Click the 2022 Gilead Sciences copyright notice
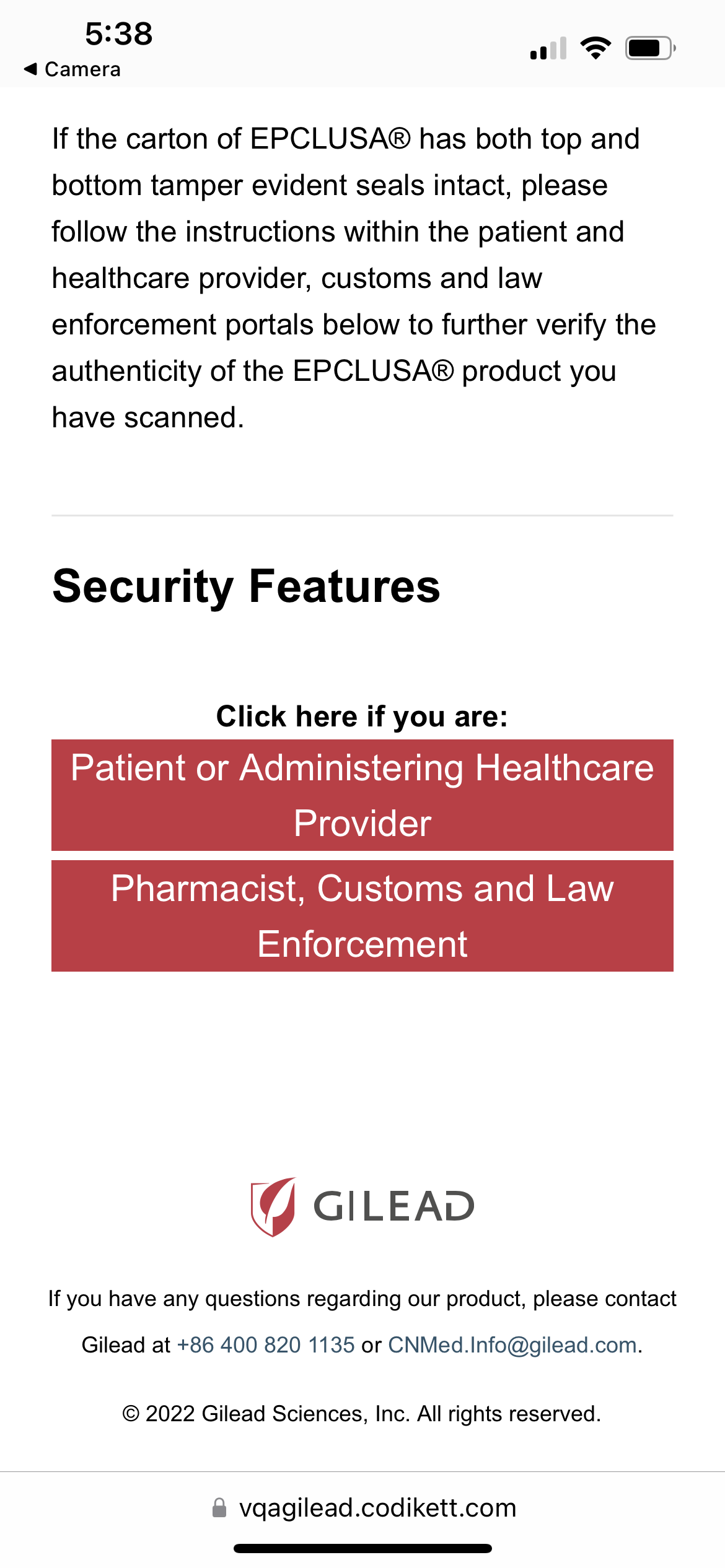The width and height of the screenshot is (725, 1568). click(x=362, y=1414)
